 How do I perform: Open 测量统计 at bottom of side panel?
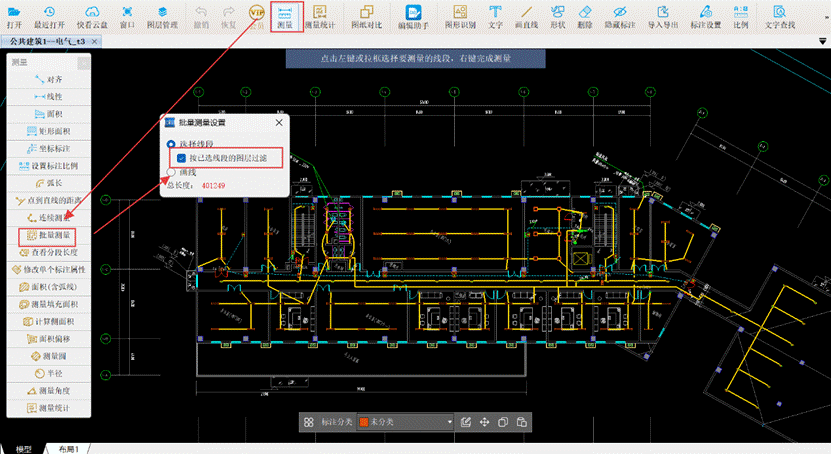click(49, 408)
